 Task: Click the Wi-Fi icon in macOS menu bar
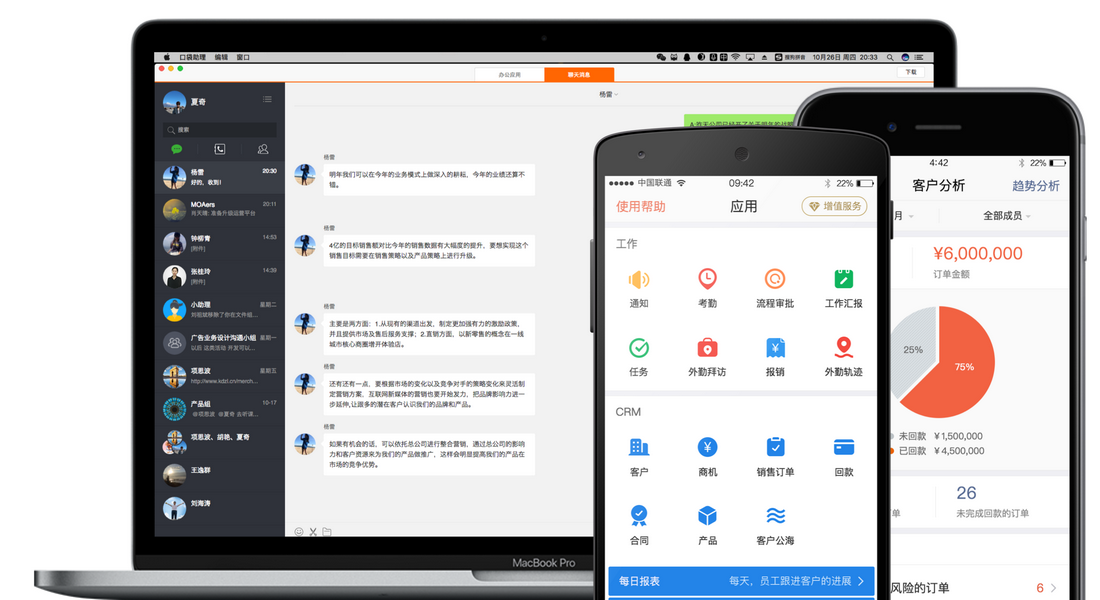pyautogui.click(x=735, y=58)
